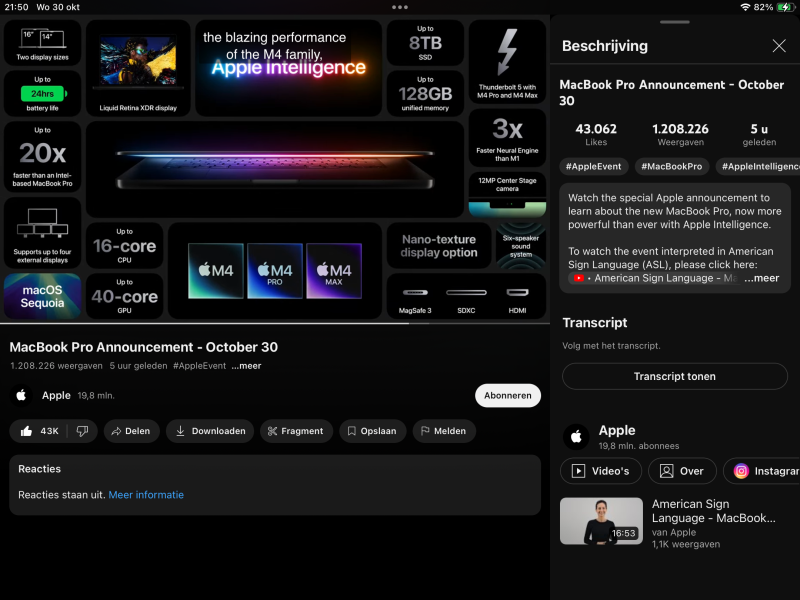Open Apple channel avatar below video
Image resolution: width=800 pixels, height=600 pixels.
point(21,395)
